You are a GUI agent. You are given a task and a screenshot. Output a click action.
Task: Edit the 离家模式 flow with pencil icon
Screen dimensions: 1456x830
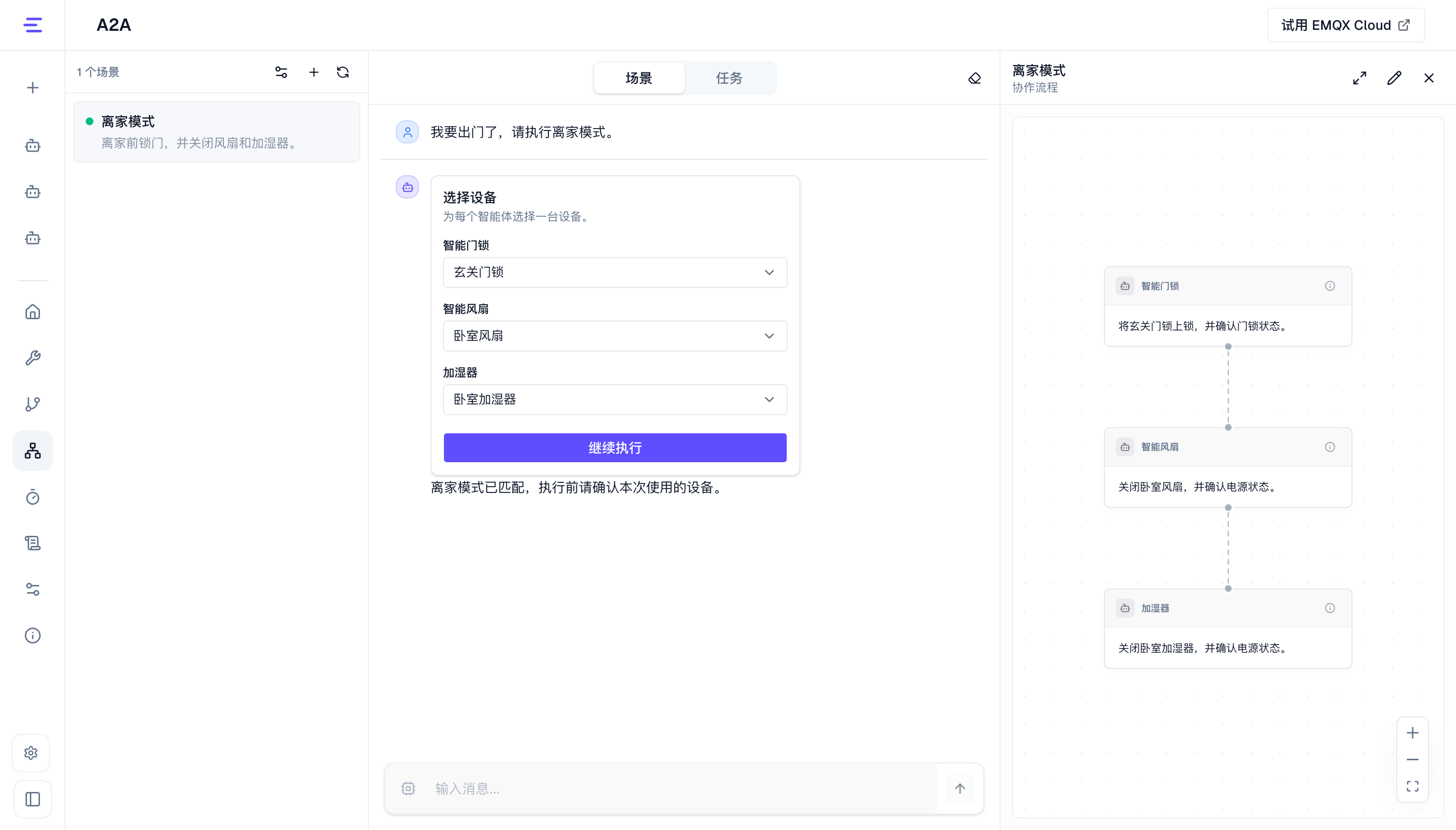click(1394, 78)
